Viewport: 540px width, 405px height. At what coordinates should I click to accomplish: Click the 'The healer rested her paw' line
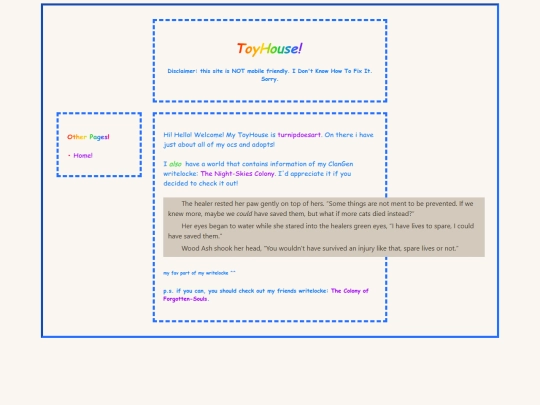(321, 208)
